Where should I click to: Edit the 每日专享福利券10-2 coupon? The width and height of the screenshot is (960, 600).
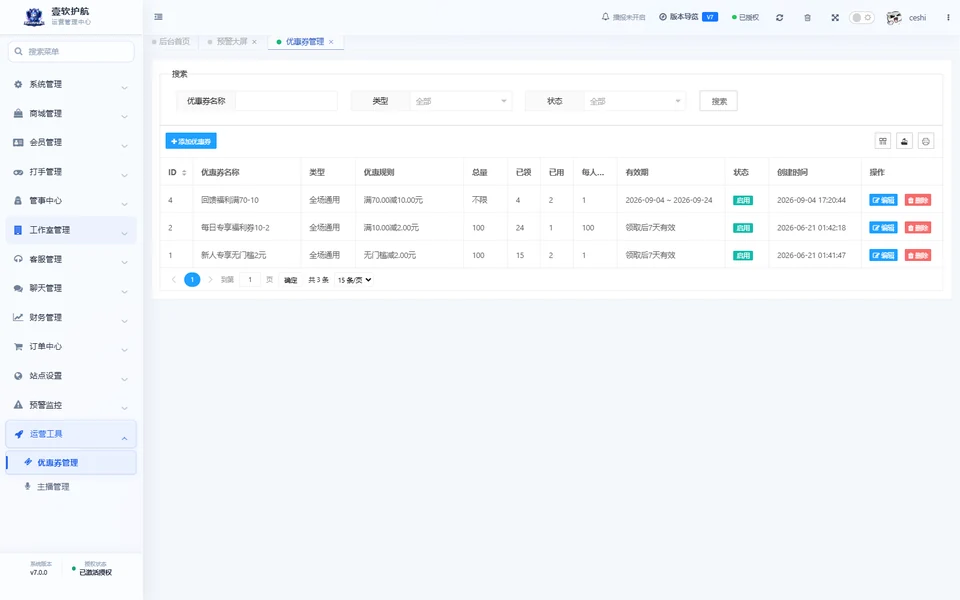pos(883,228)
